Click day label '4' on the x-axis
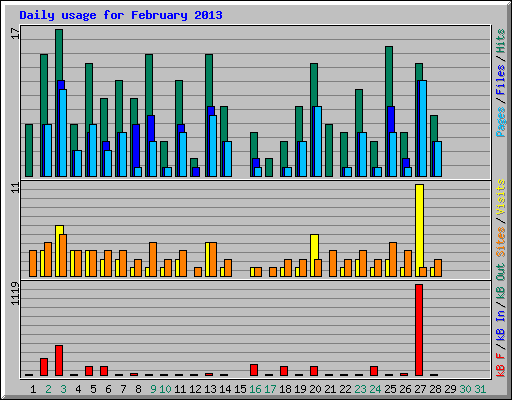Viewport: 512px width, 400px height. click(x=78, y=389)
